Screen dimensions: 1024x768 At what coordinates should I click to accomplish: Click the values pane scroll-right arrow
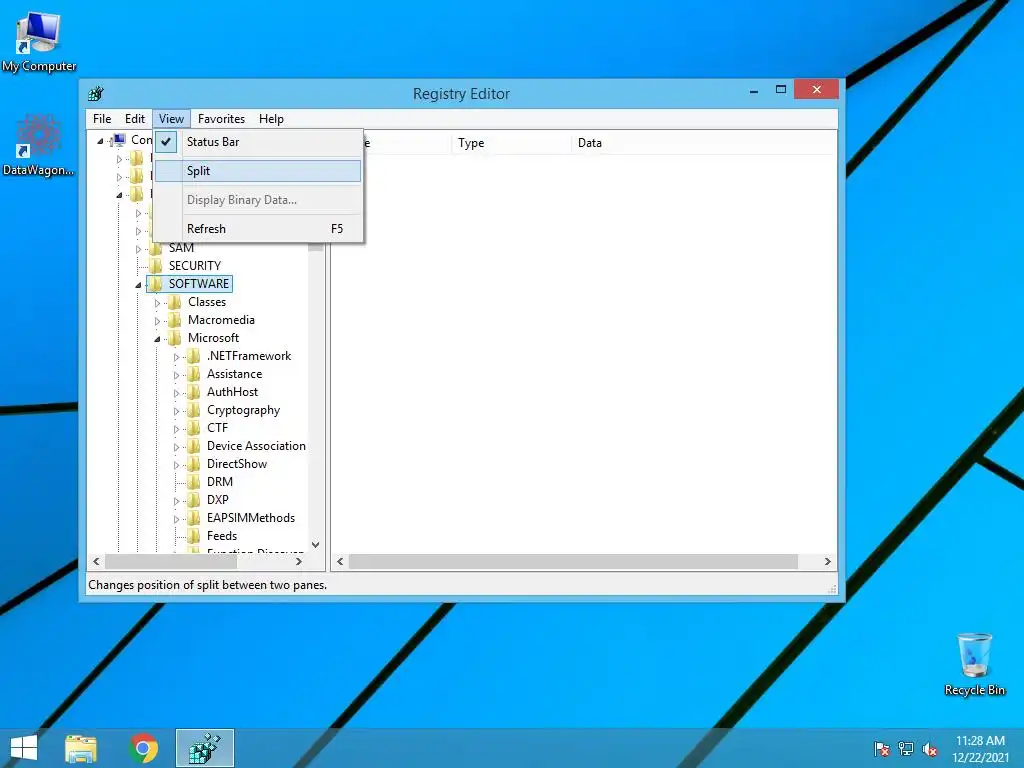[x=827, y=562]
